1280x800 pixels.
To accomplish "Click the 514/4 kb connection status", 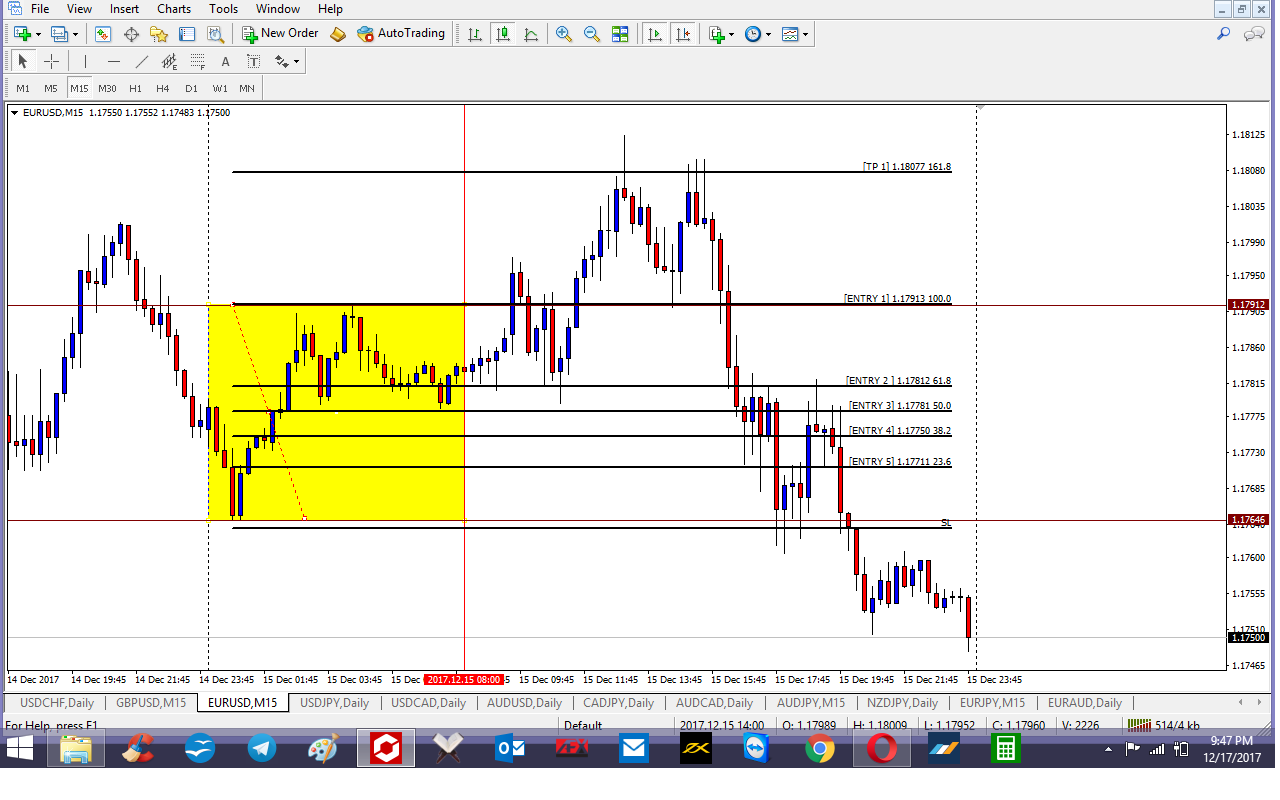I will pyautogui.click(x=1164, y=726).
